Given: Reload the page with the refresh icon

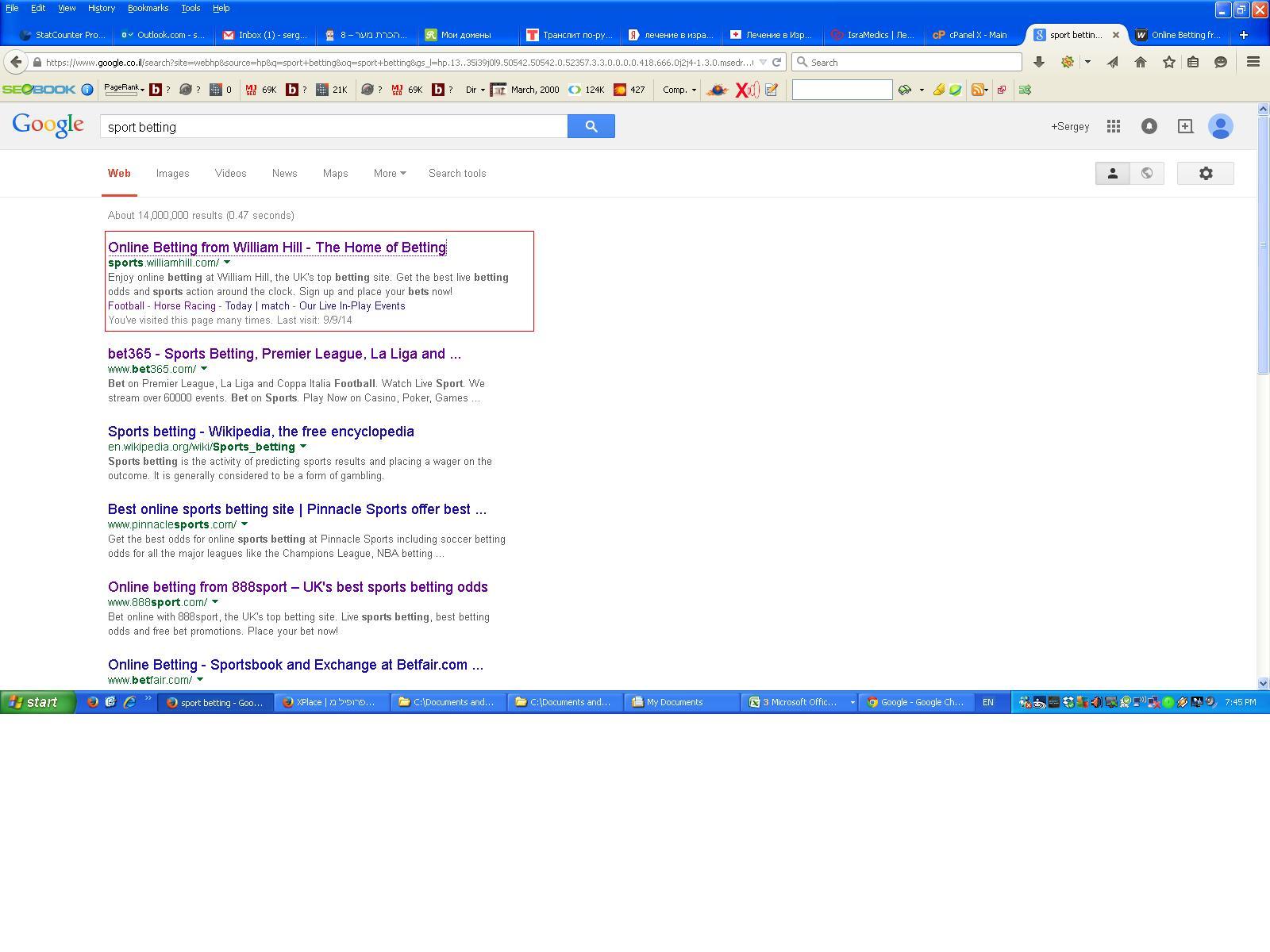Looking at the screenshot, I should pos(777,62).
